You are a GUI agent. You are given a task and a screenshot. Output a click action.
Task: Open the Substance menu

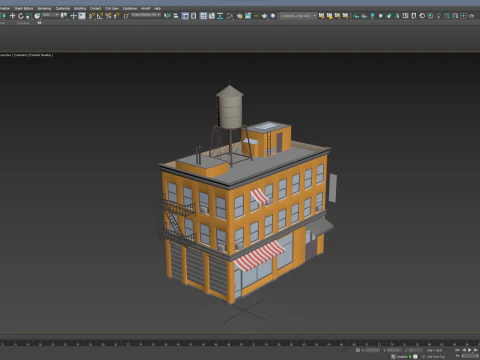(130, 8)
